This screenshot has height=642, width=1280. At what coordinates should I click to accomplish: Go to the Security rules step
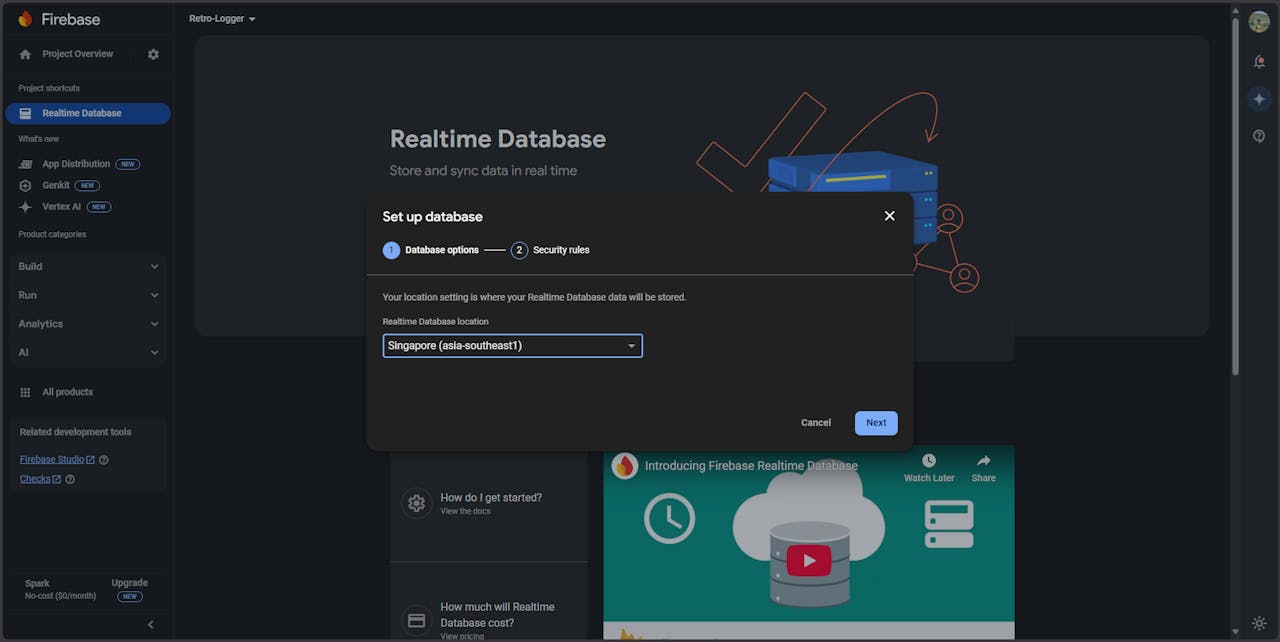(x=550, y=250)
